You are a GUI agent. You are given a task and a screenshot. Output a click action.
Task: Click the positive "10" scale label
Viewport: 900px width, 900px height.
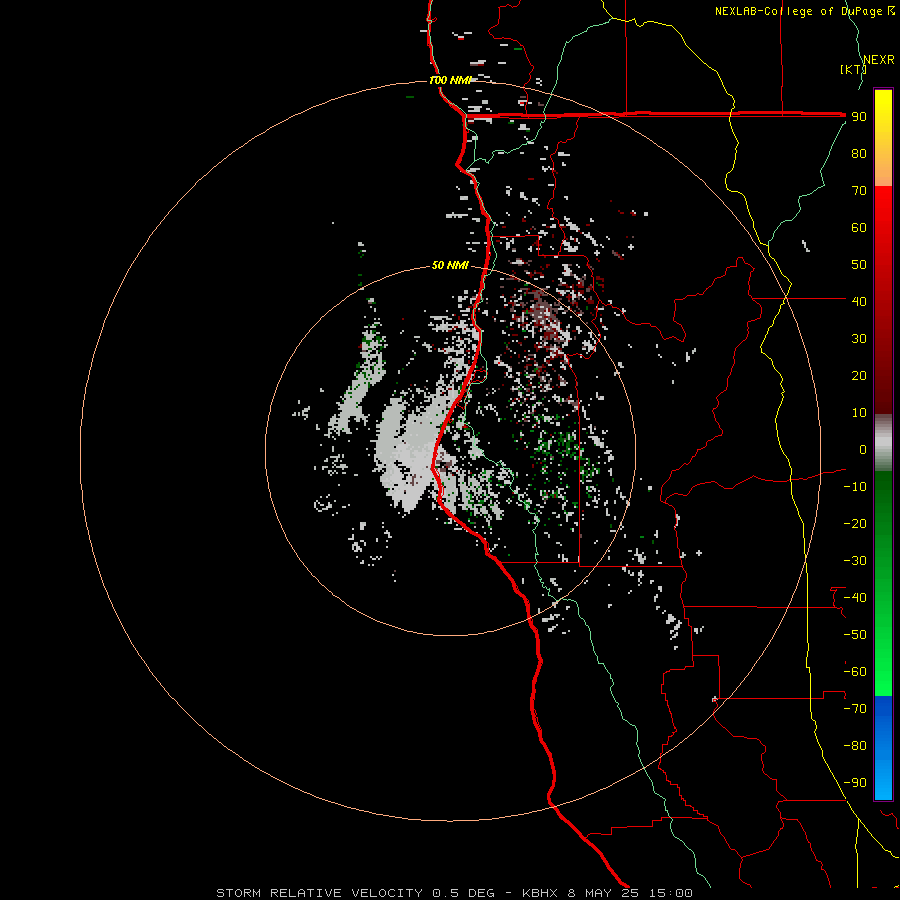[859, 413]
